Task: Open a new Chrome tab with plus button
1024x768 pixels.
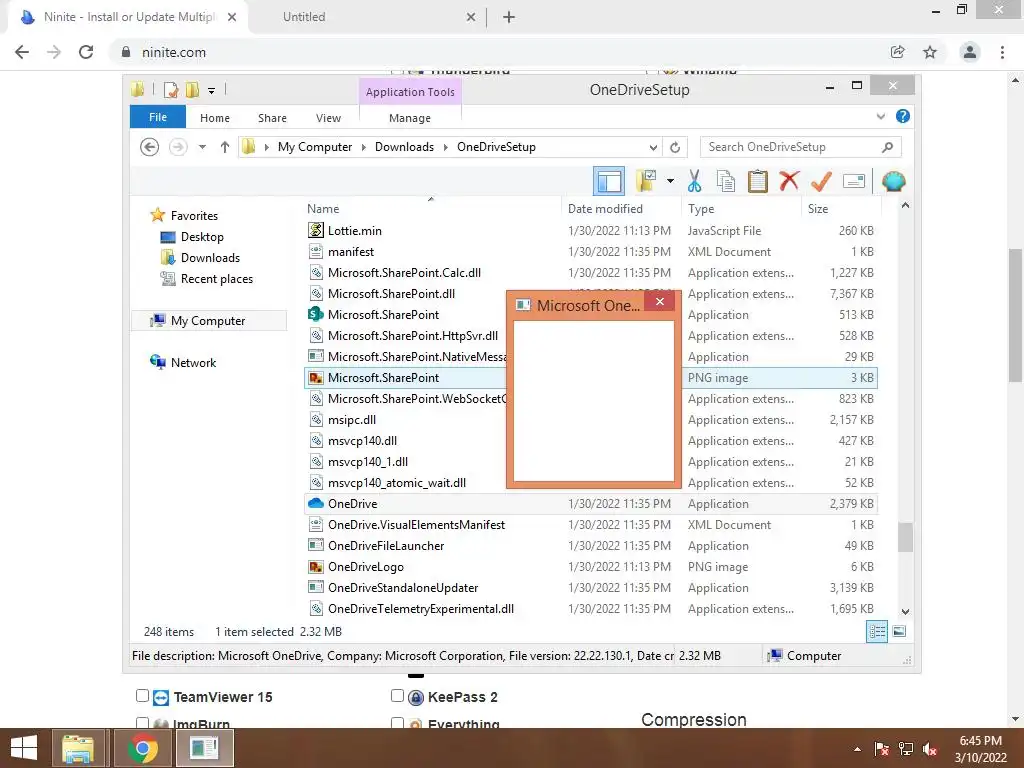Action: point(509,17)
